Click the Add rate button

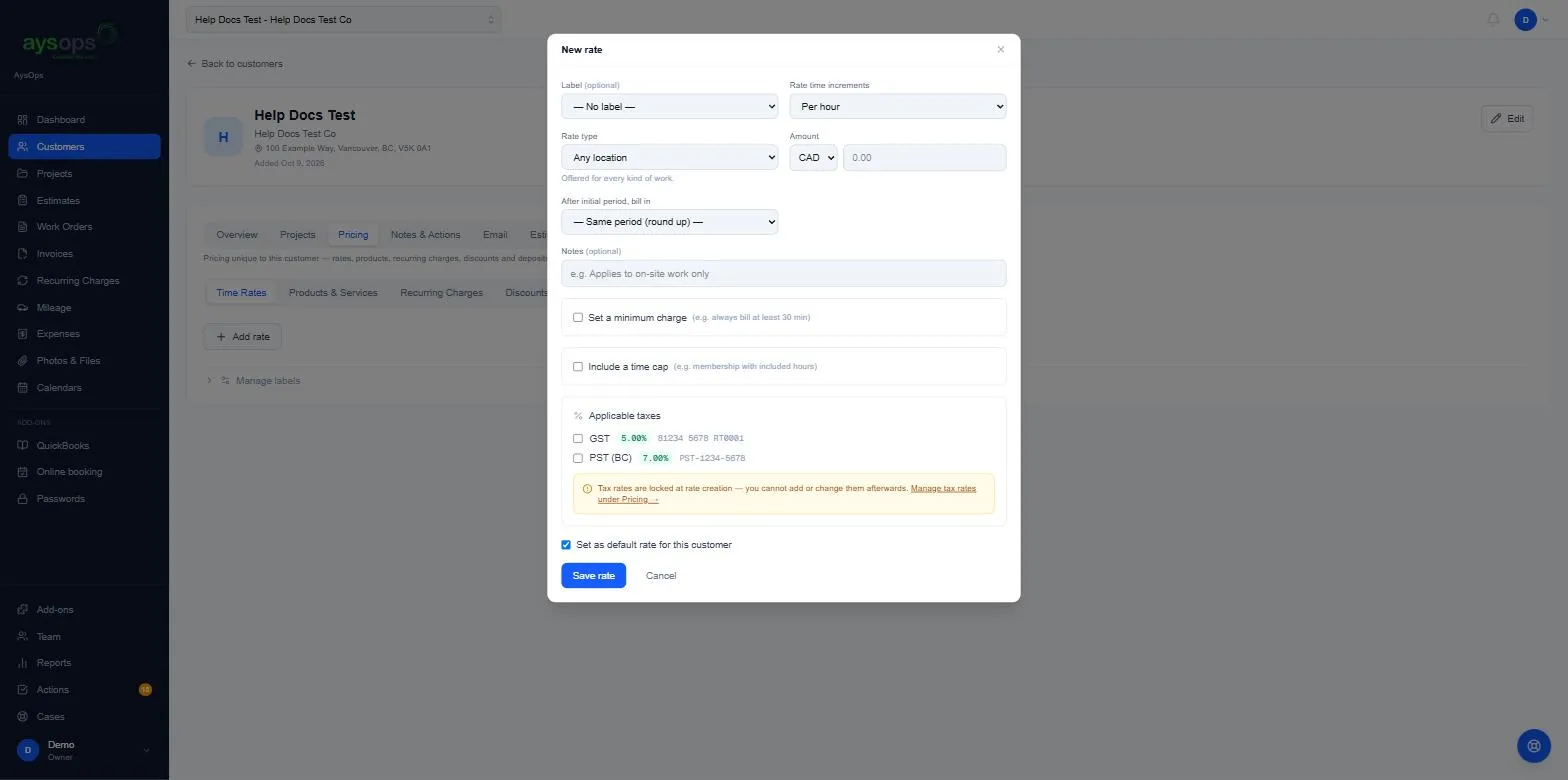pyautogui.click(x=243, y=337)
